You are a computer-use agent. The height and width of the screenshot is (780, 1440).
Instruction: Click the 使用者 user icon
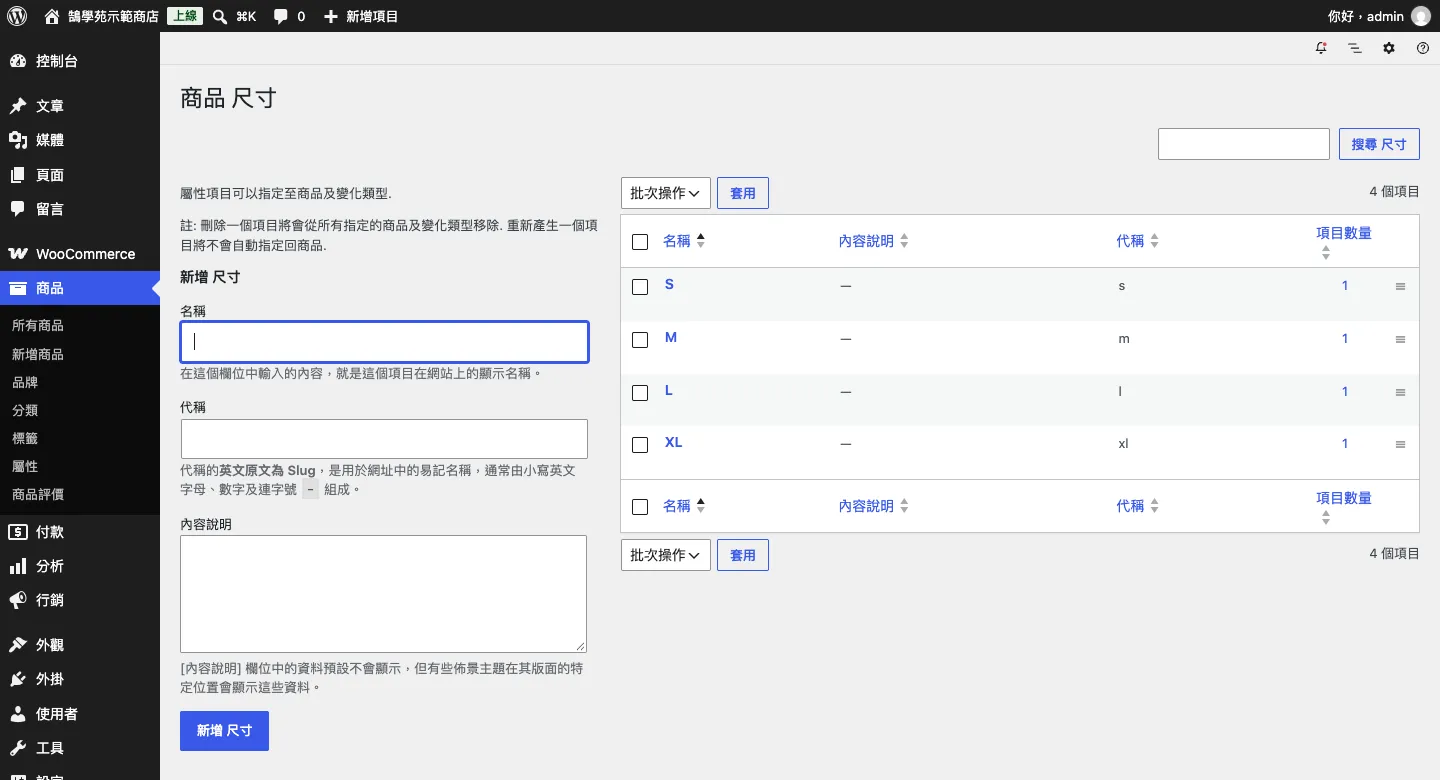click(x=18, y=714)
